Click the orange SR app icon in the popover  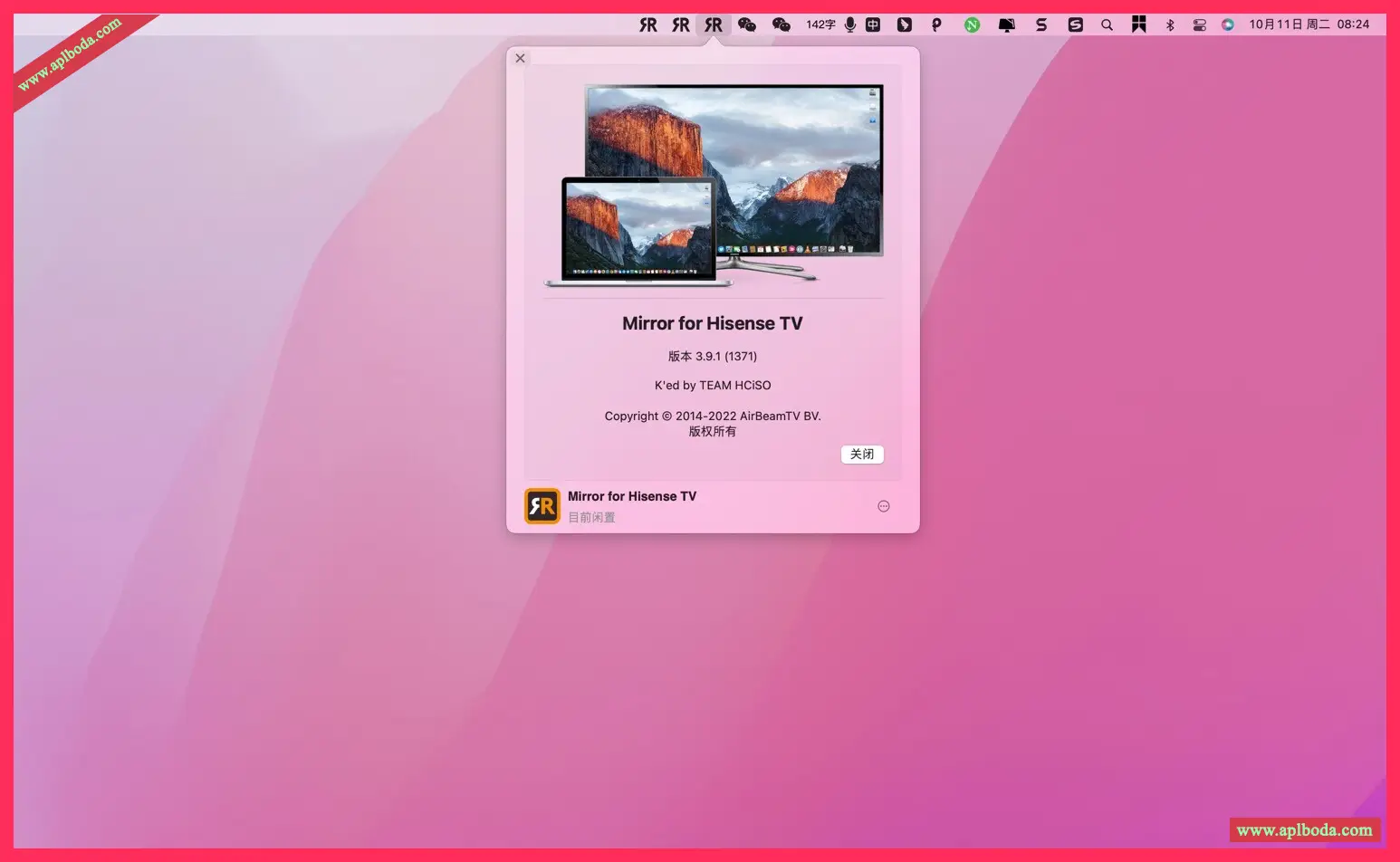point(542,506)
